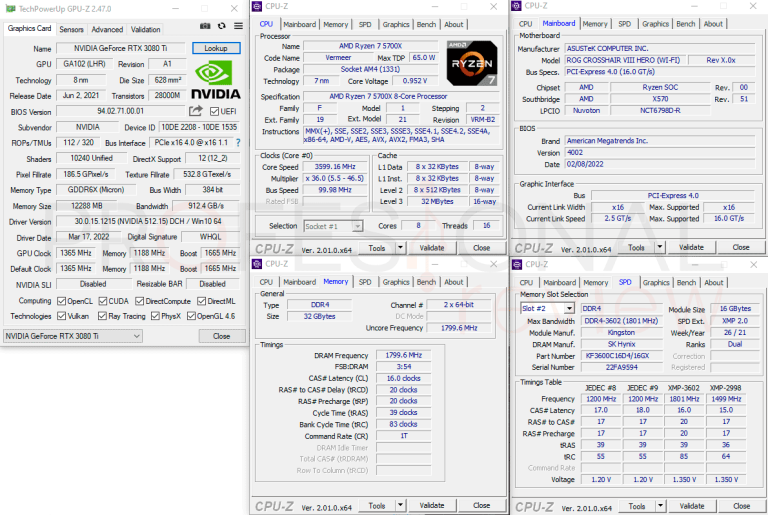
Task: Open About tab in SPD CPU-Z window
Action: pos(714,282)
